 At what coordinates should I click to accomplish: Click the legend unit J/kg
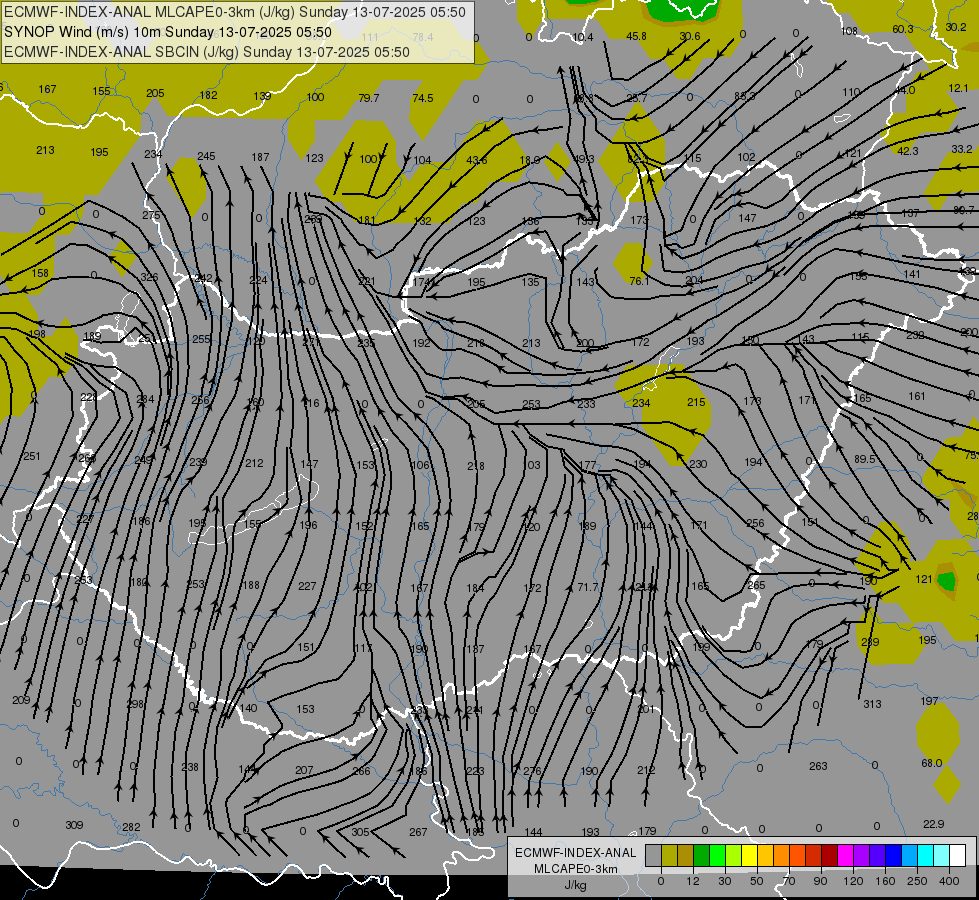point(576,885)
